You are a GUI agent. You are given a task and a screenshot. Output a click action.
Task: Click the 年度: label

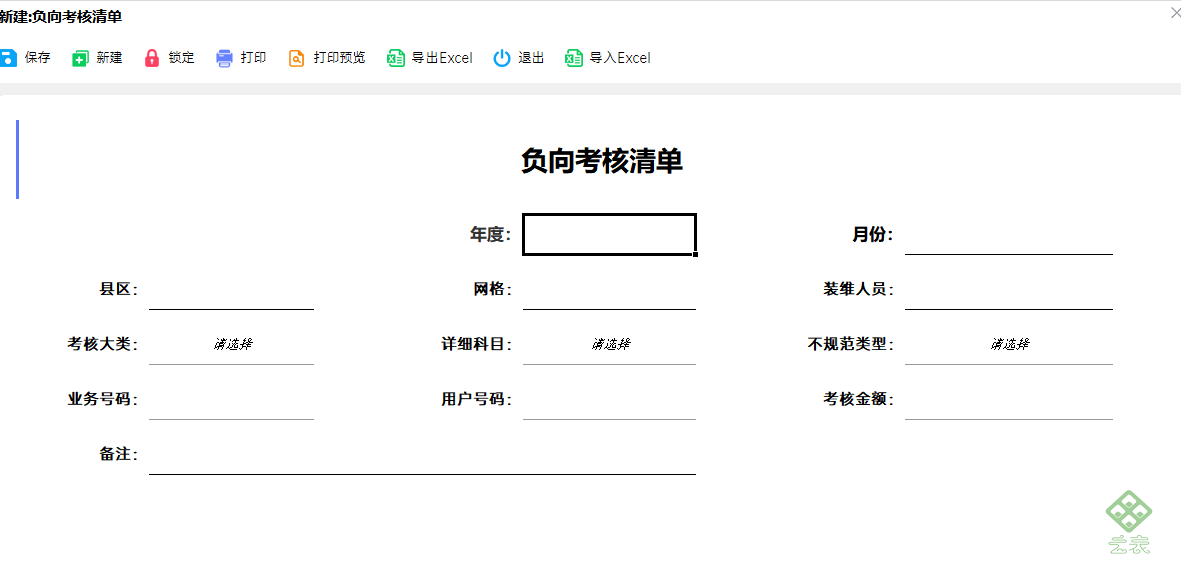pyautogui.click(x=491, y=235)
